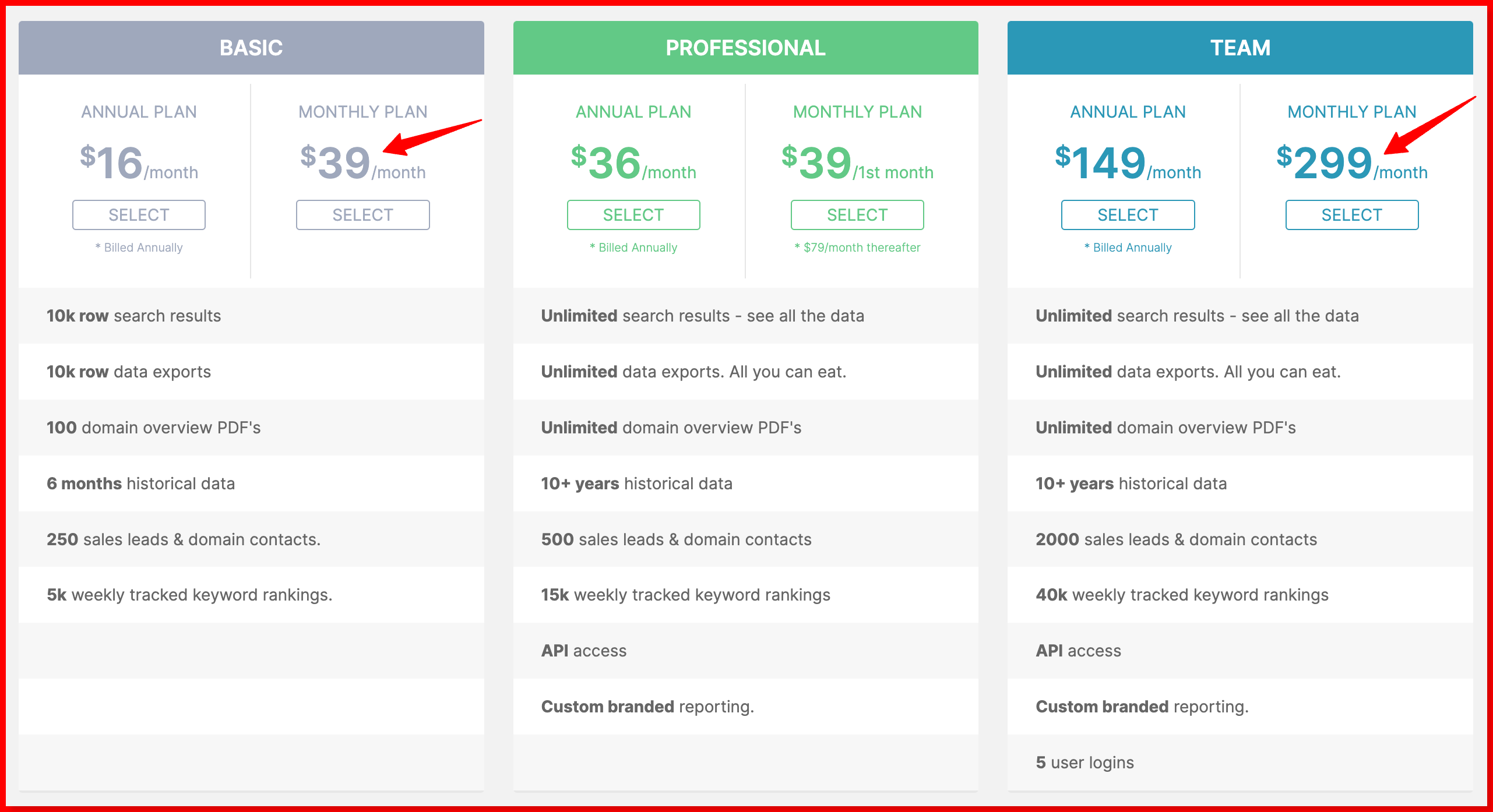Click Professional 'Unlimited data exports' row

pos(745,372)
